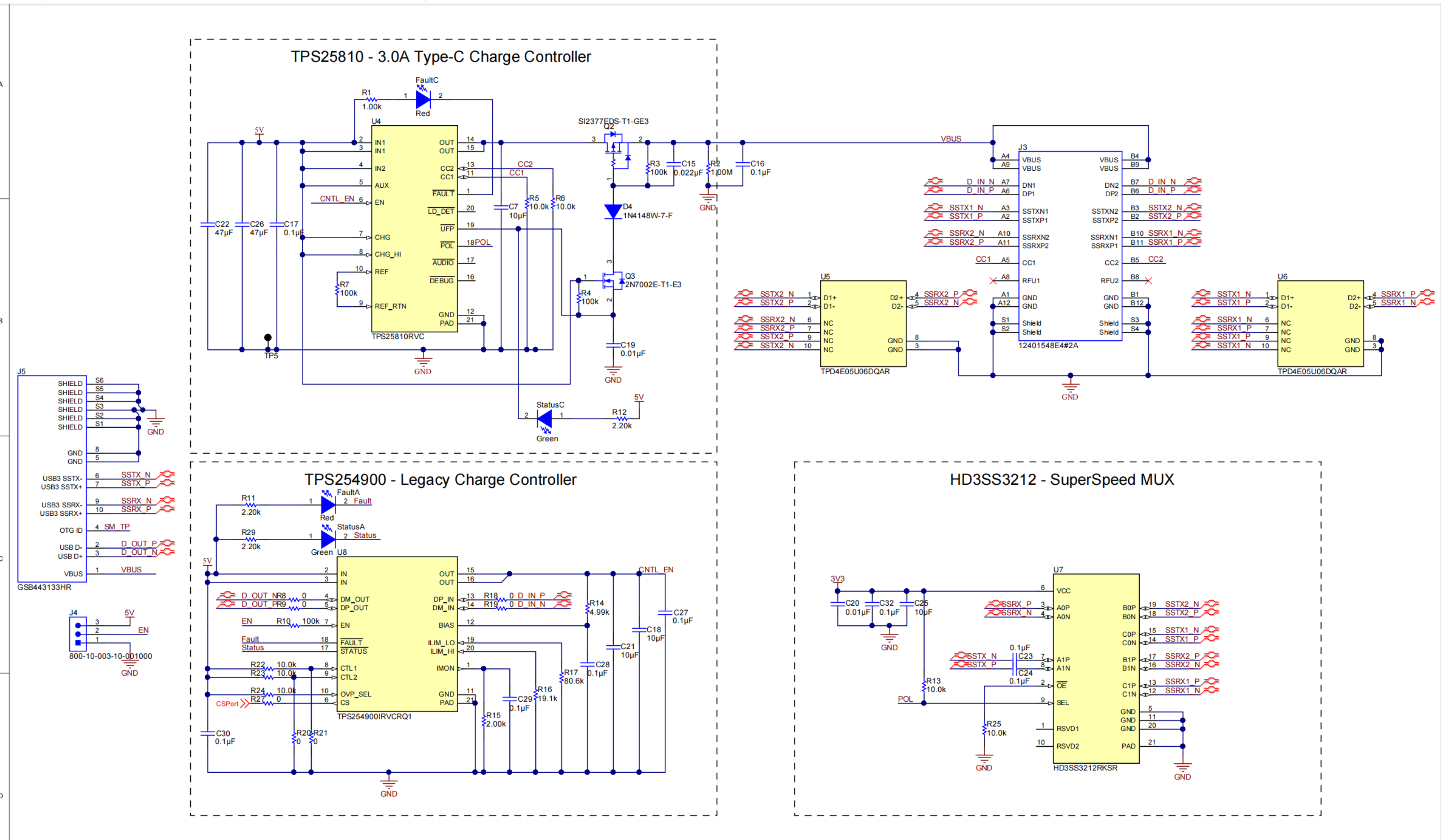
Task: Select the U4 TPS25810RVC chip body
Action: tap(414, 229)
